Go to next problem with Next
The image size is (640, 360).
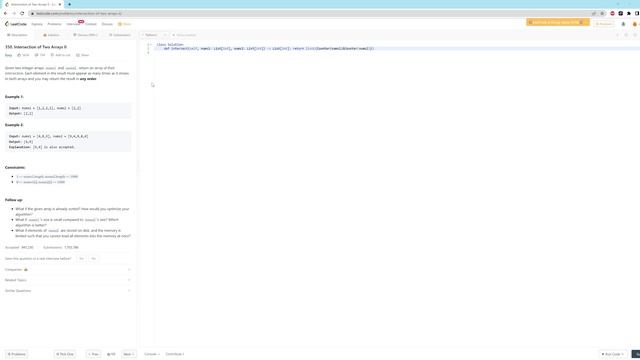(129, 354)
